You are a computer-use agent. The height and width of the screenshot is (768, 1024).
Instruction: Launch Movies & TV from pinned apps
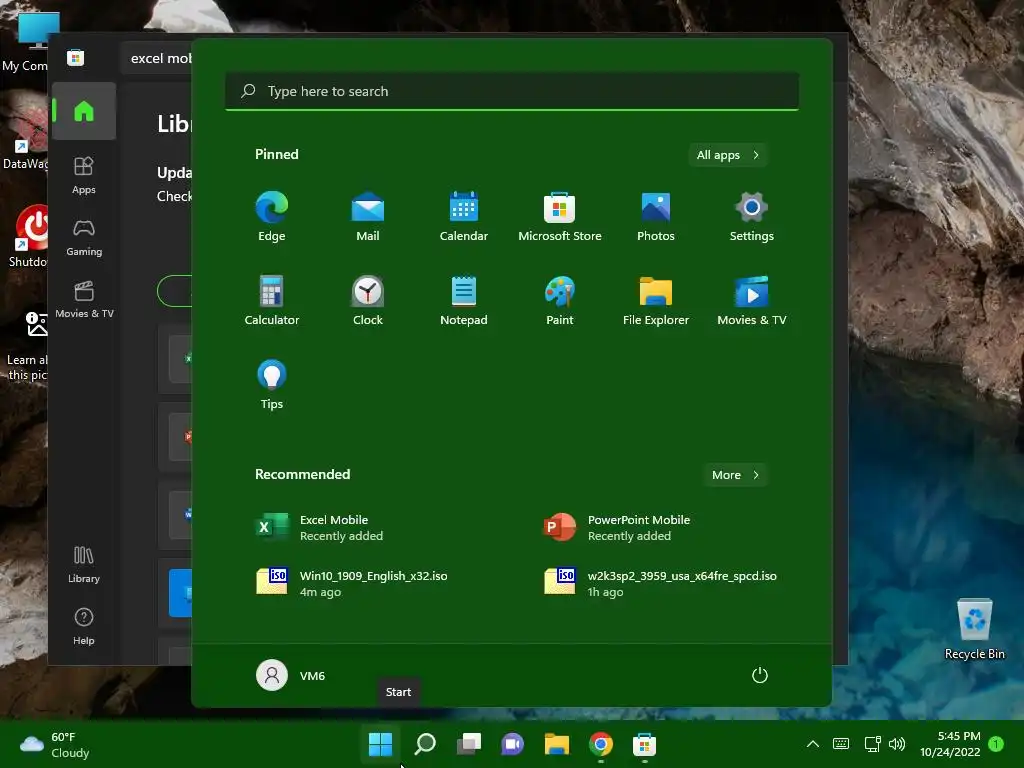pos(752,300)
